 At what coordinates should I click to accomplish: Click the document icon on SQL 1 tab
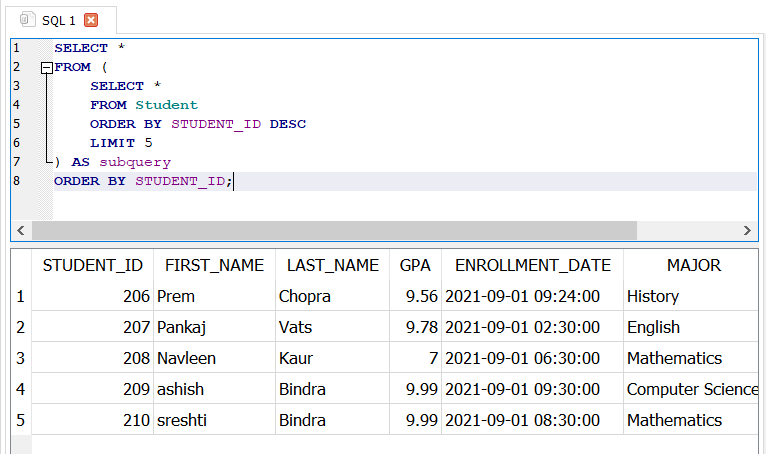tap(27, 20)
